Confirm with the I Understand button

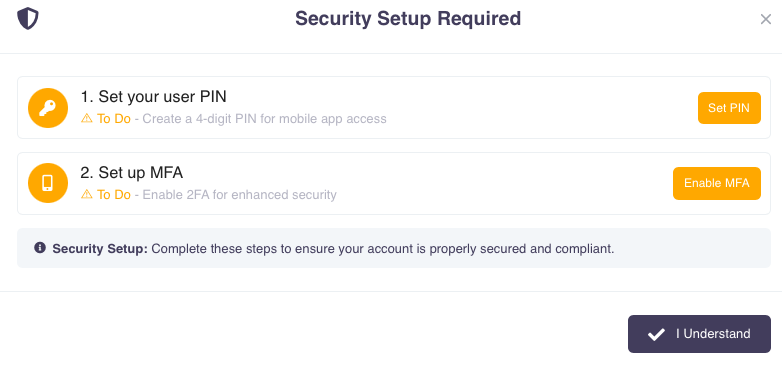point(699,334)
